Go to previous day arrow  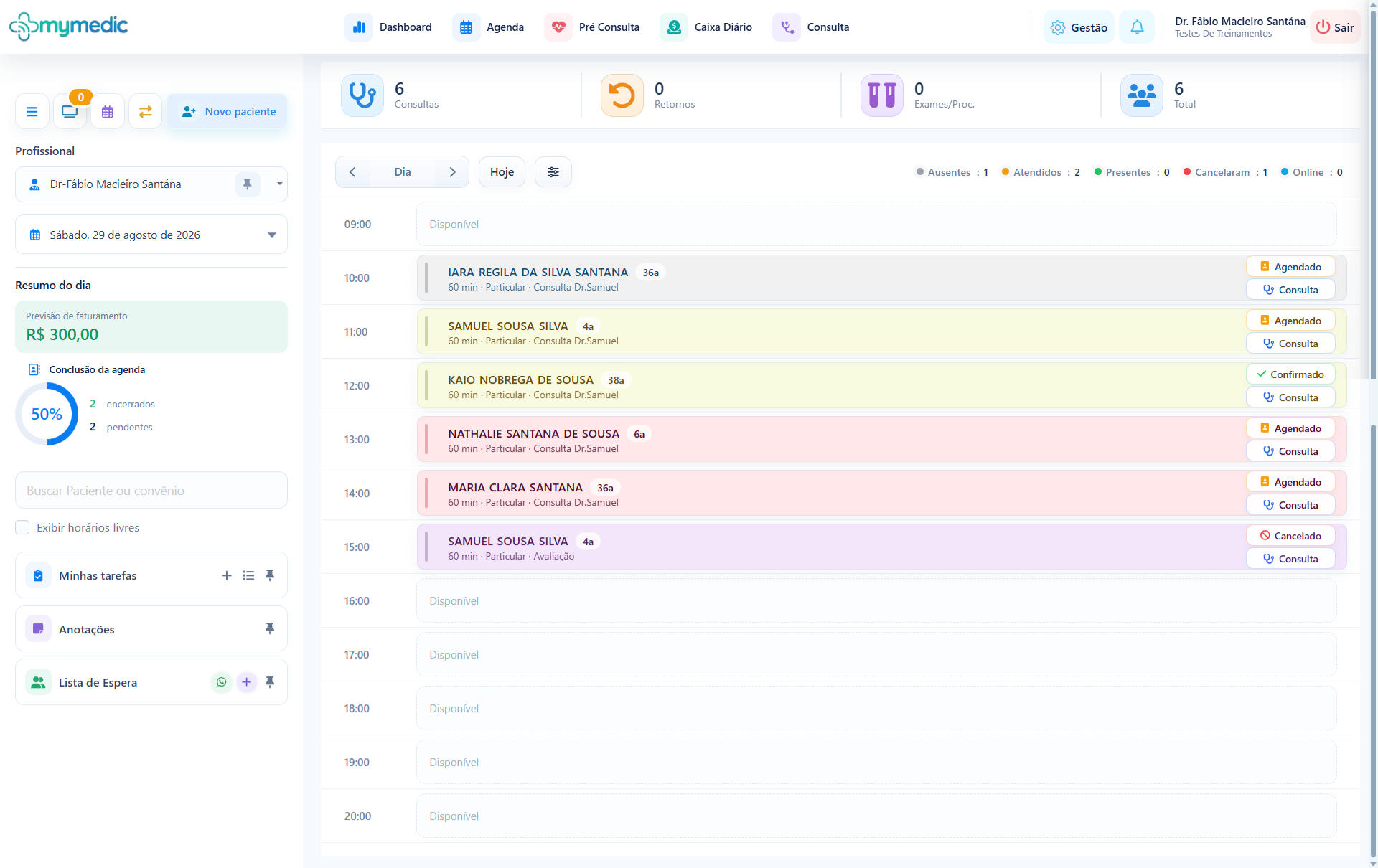352,172
